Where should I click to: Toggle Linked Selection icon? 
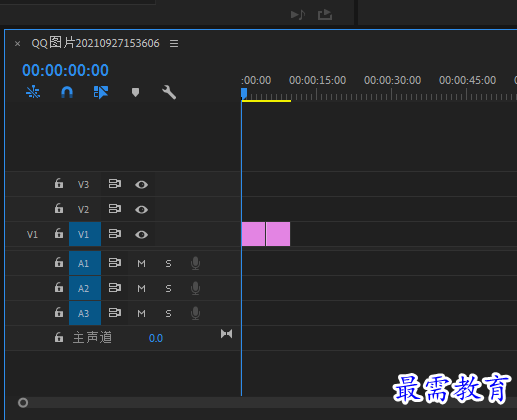click(x=101, y=92)
